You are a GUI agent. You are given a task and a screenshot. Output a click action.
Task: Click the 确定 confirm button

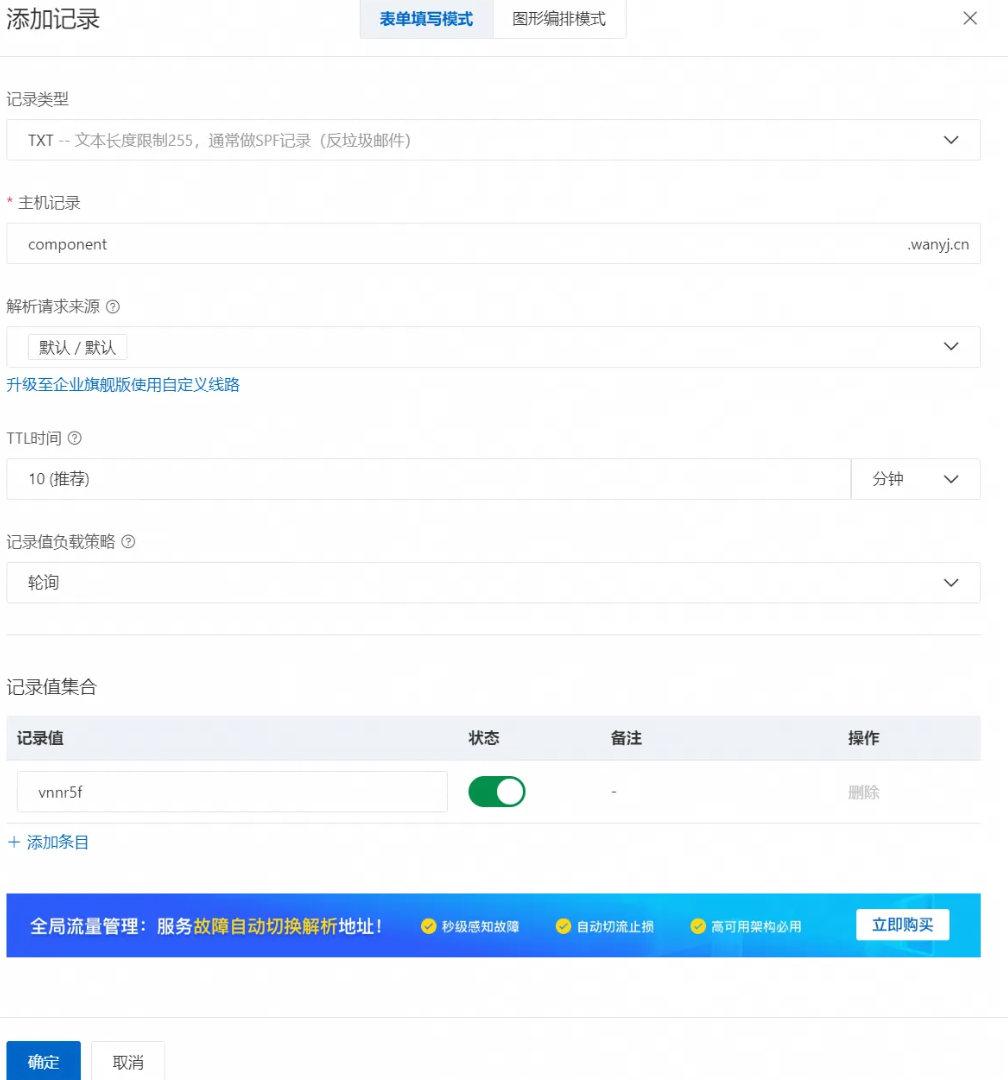[x=43, y=1062]
